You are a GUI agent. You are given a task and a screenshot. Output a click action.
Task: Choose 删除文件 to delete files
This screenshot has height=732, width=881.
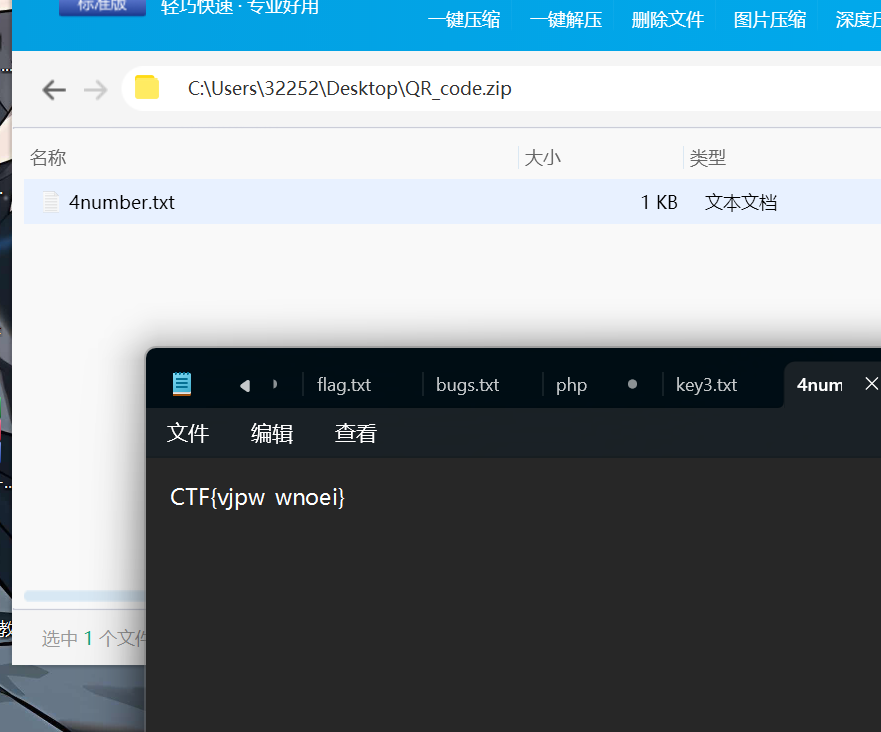(x=667, y=19)
